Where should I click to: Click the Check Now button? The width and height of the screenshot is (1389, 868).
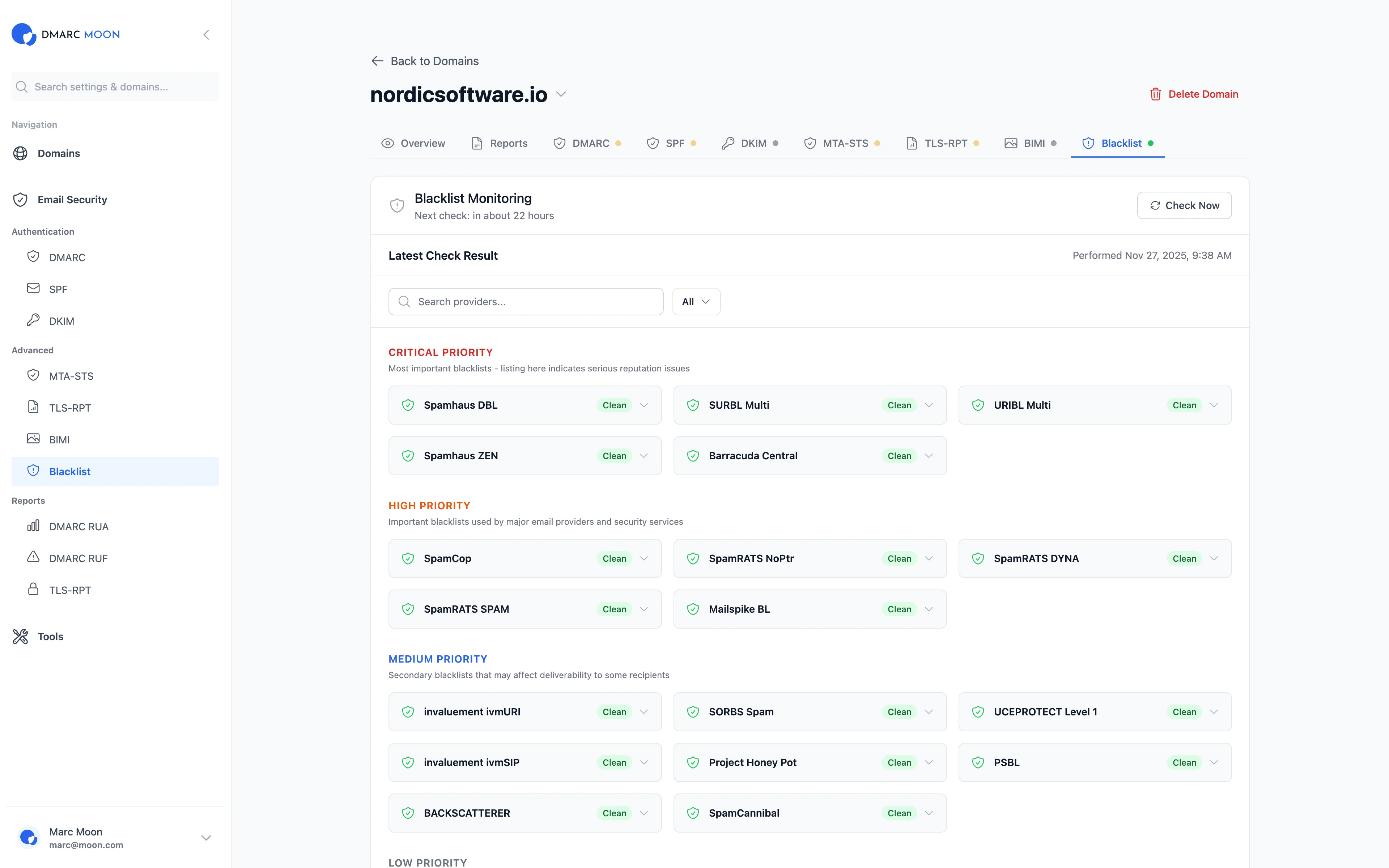coord(1184,205)
